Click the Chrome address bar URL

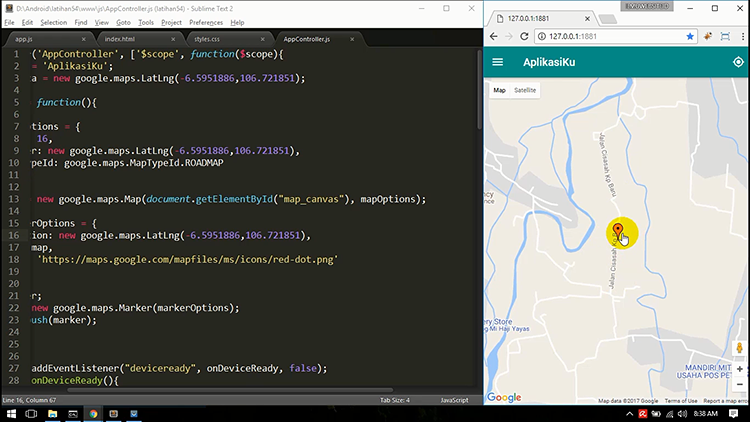click(573, 36)
